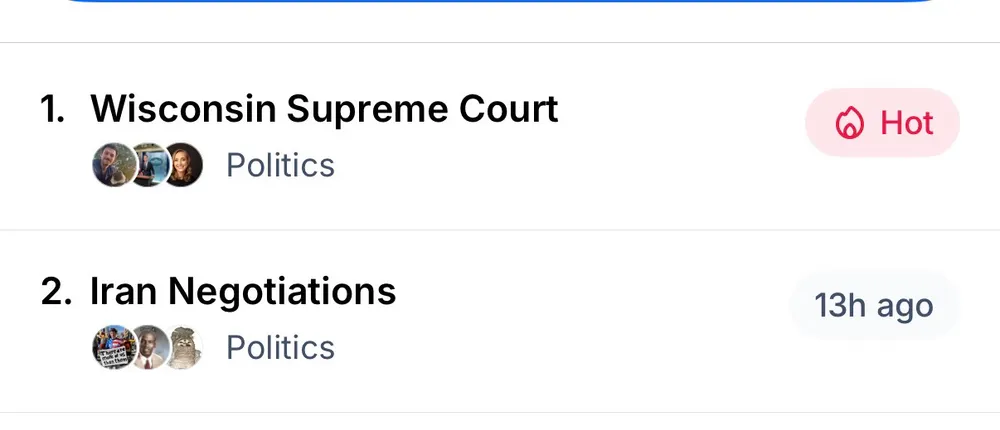
Task: Tap the smiling blonde woman avatar
Action: point(183,165)
